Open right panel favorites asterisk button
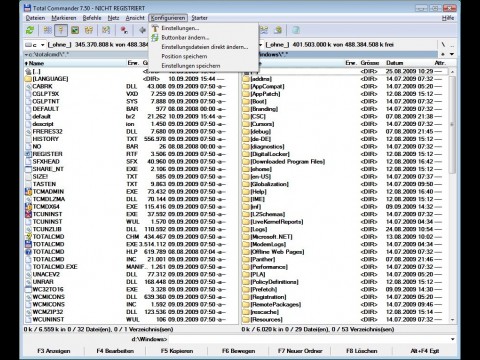 click(x=443, y=54)
